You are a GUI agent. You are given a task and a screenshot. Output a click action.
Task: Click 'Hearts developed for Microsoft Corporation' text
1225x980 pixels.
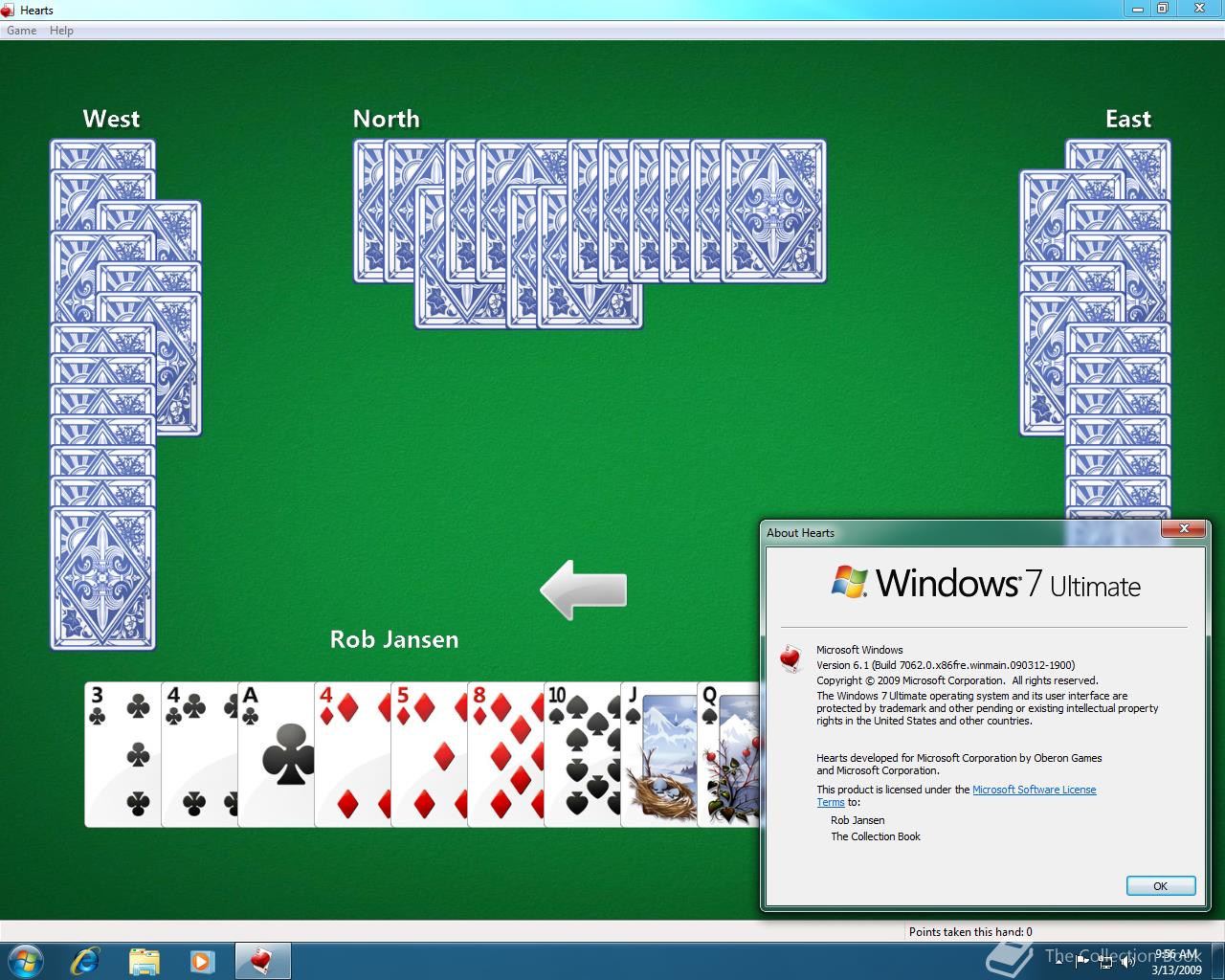click(959, 764)
